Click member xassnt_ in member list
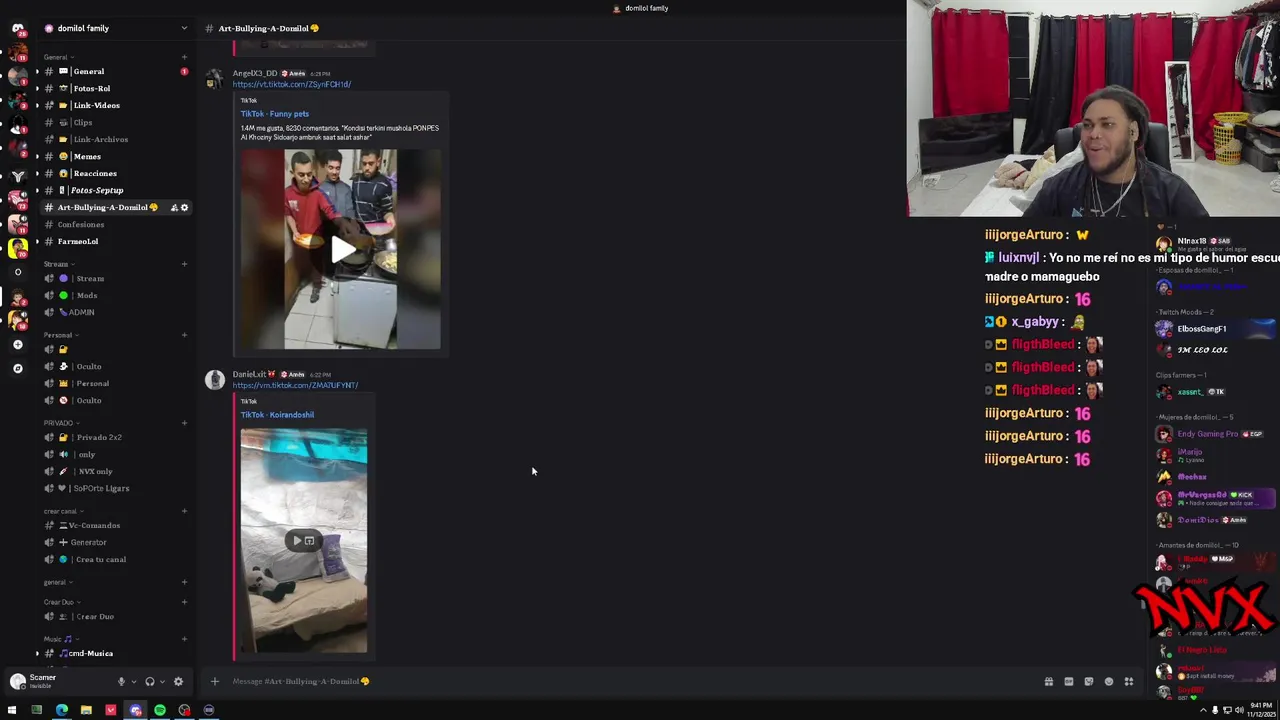Image resolution: width=1280 pixels, height=720 pixels. (x=1215, y=392)
